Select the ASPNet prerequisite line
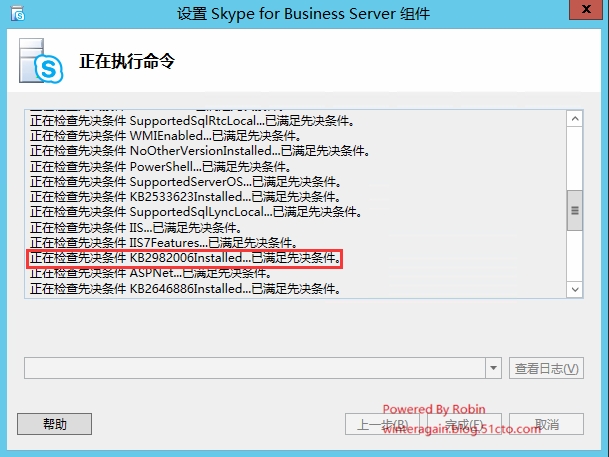Image resolution: width=609 pixels, height=457 pixels. [151, 273]
